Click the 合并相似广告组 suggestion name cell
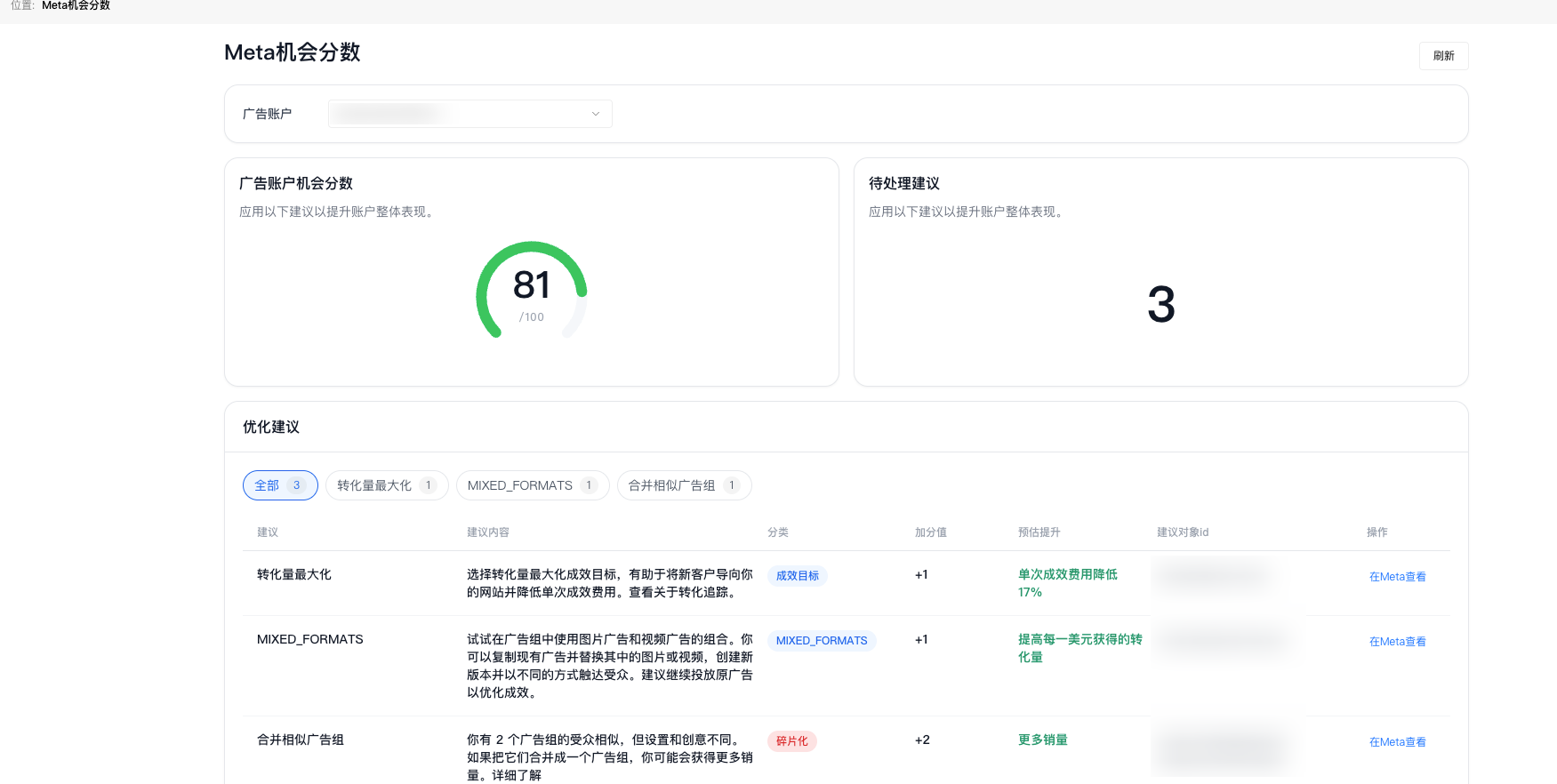 pyautogui.click(x=301, y=740)
